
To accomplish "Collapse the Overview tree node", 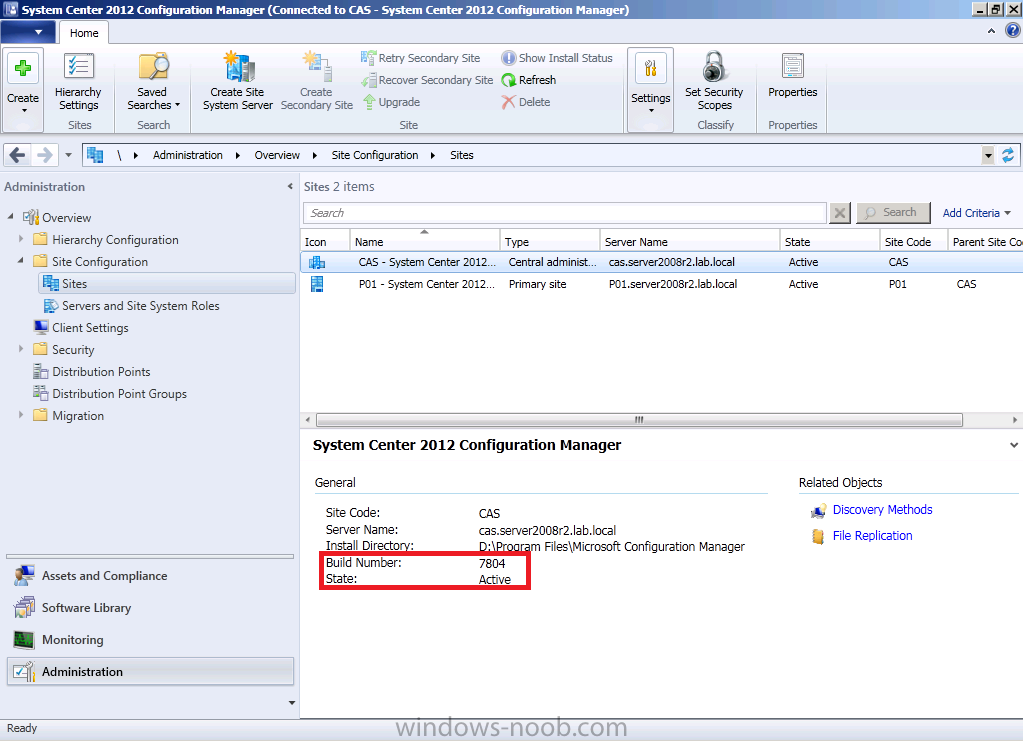I will click(10, 217).
